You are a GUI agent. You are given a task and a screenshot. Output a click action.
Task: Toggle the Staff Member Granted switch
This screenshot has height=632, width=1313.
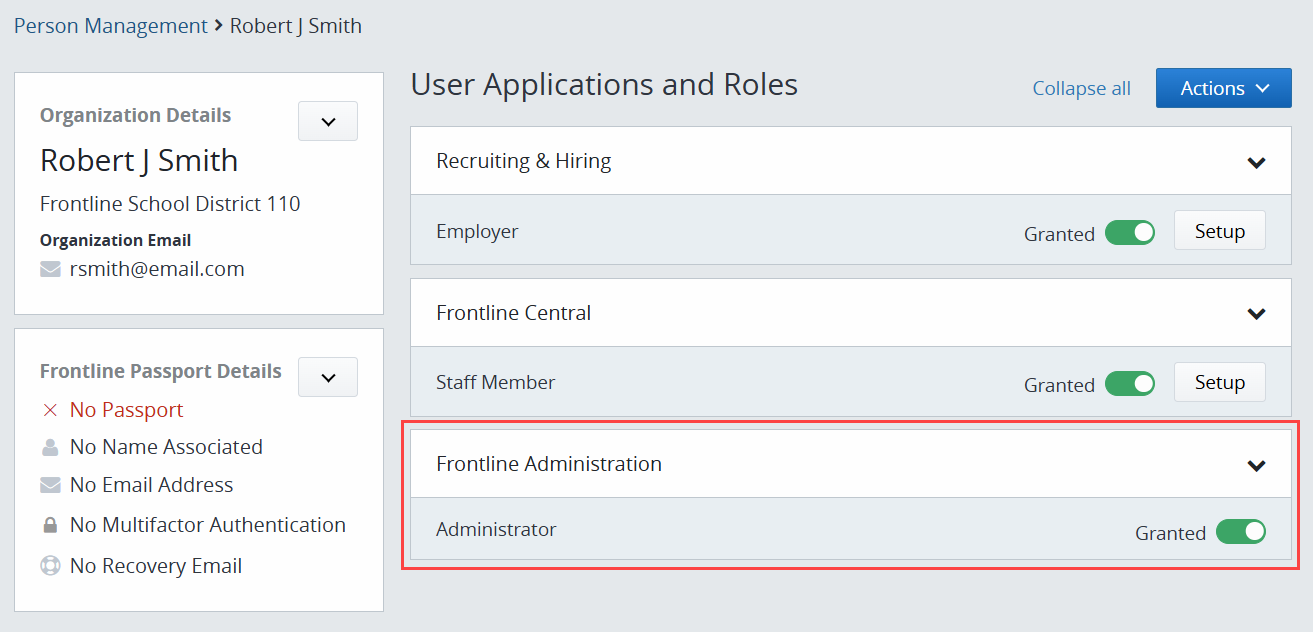click(1130, 384)
